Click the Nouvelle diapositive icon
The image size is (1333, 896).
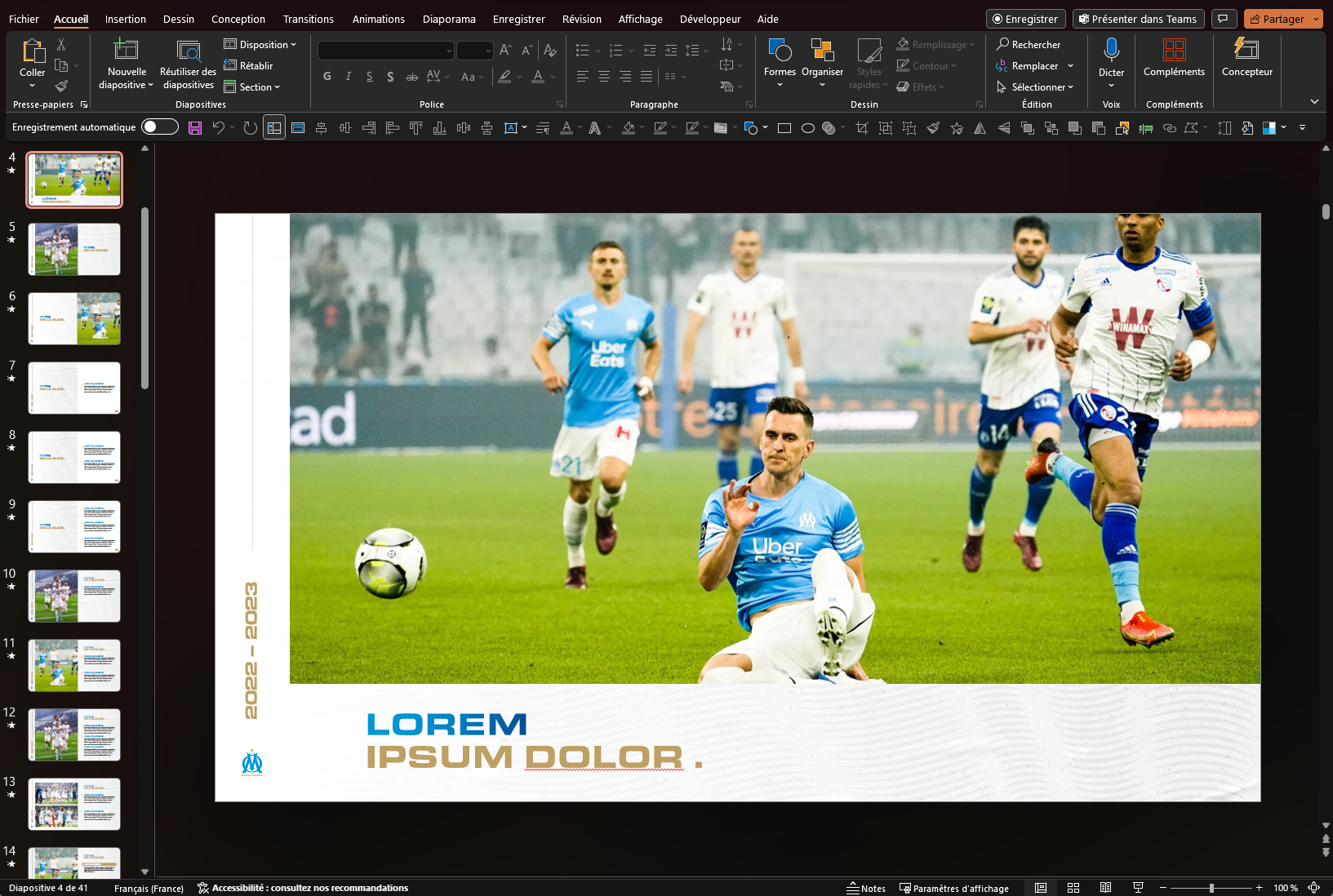click(x=126, y=50)
